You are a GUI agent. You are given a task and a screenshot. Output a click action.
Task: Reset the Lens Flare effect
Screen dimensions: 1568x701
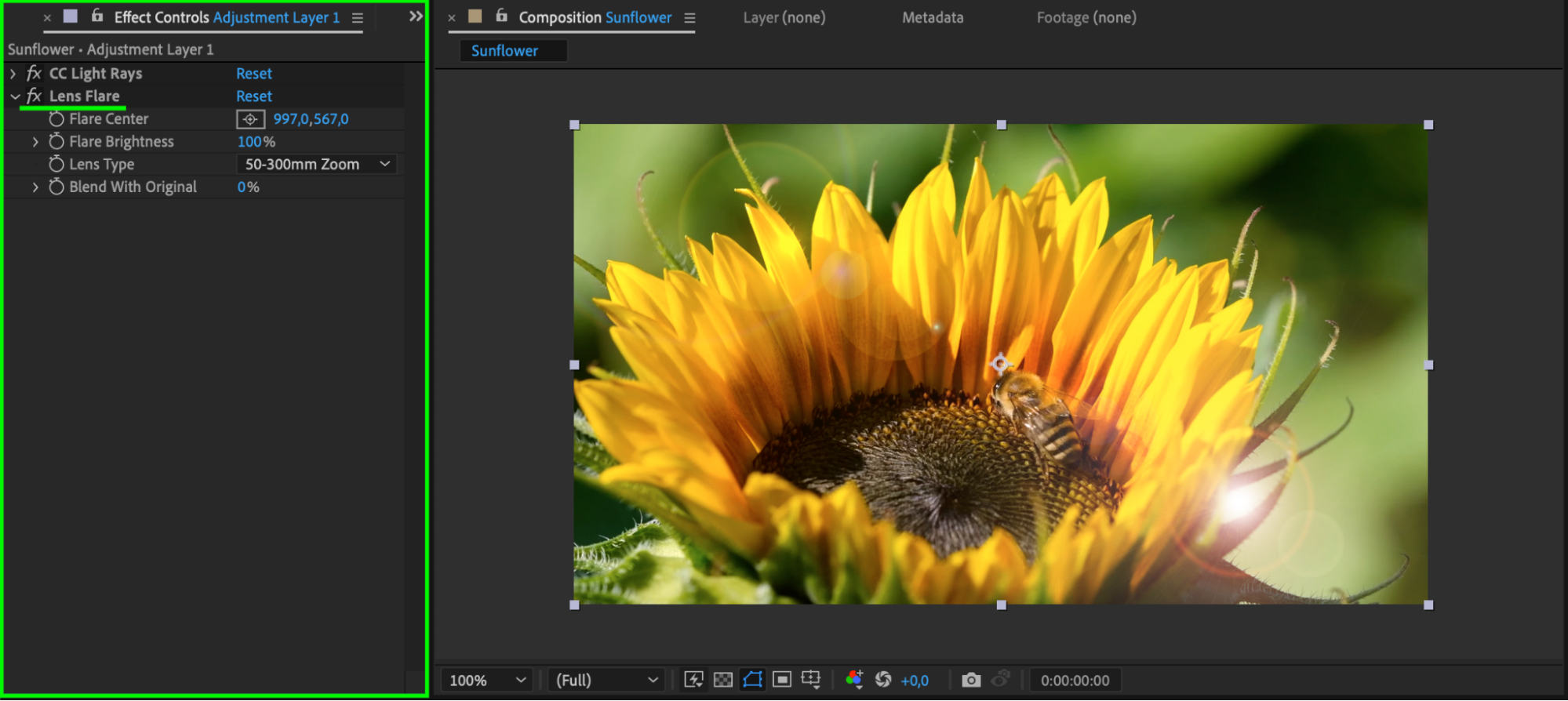(254, 96)
